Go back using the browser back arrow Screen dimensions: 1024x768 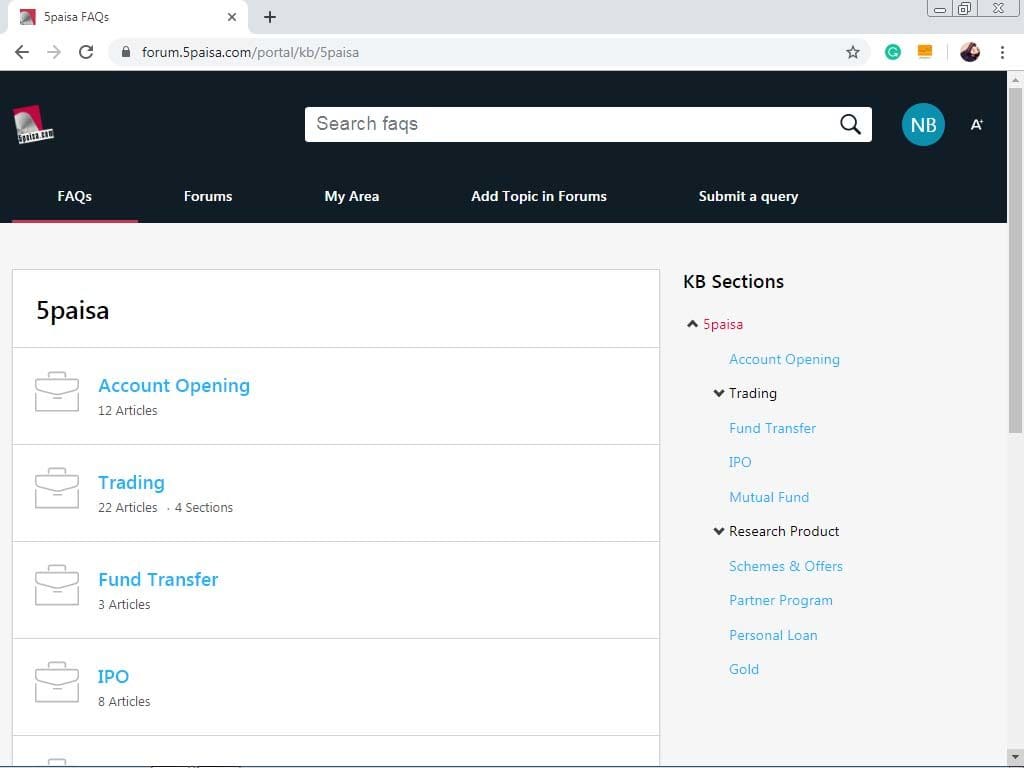coord(22,52)
